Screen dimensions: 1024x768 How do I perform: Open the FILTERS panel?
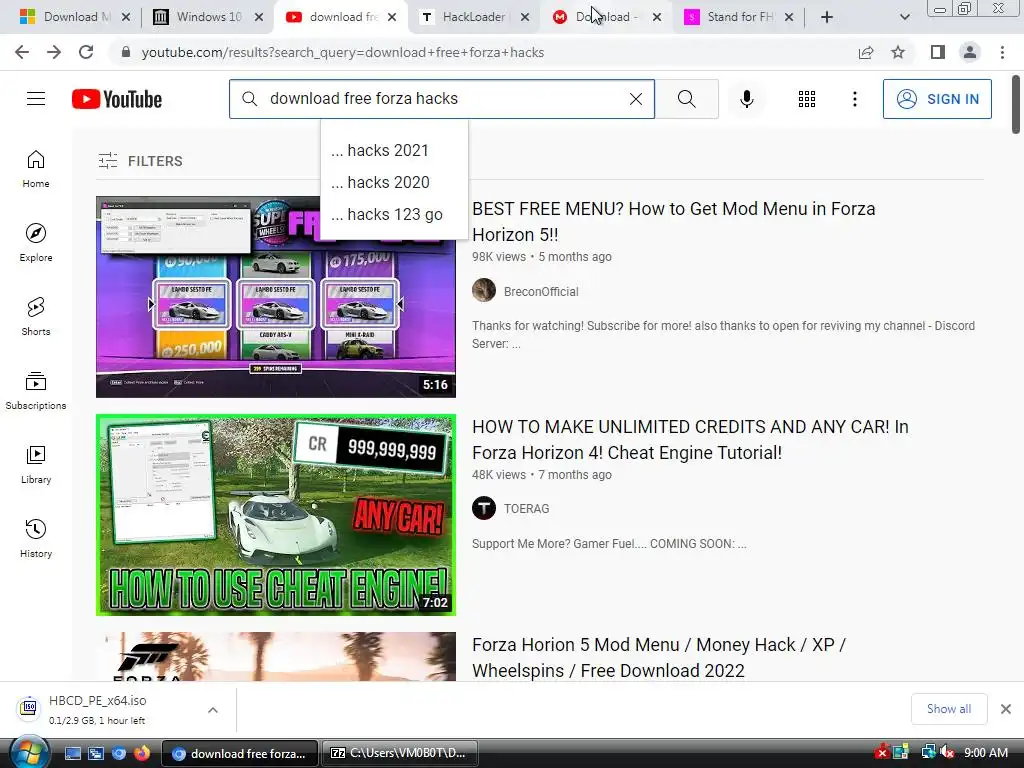(x=140, y=161)
